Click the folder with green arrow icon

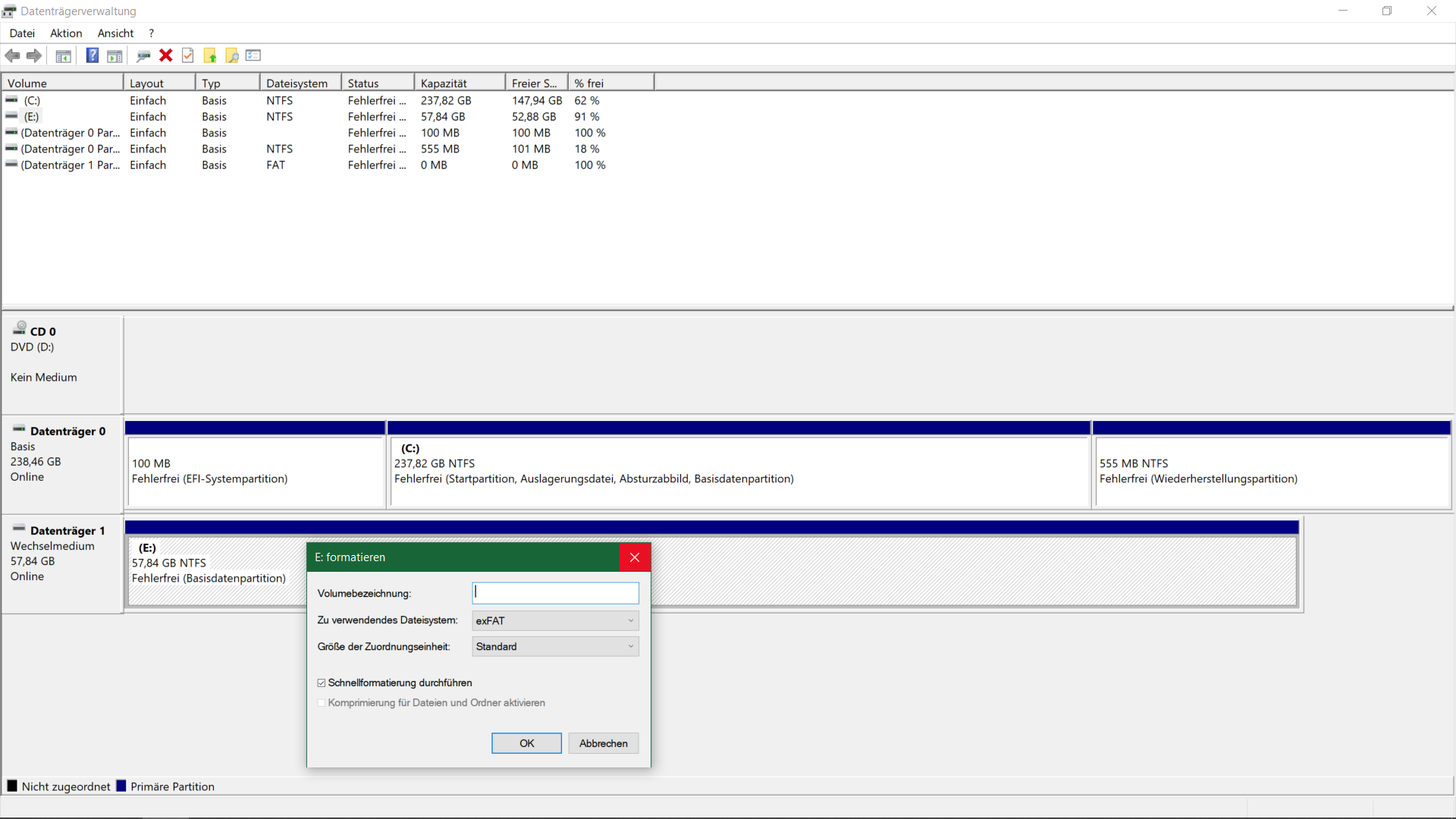210,55
